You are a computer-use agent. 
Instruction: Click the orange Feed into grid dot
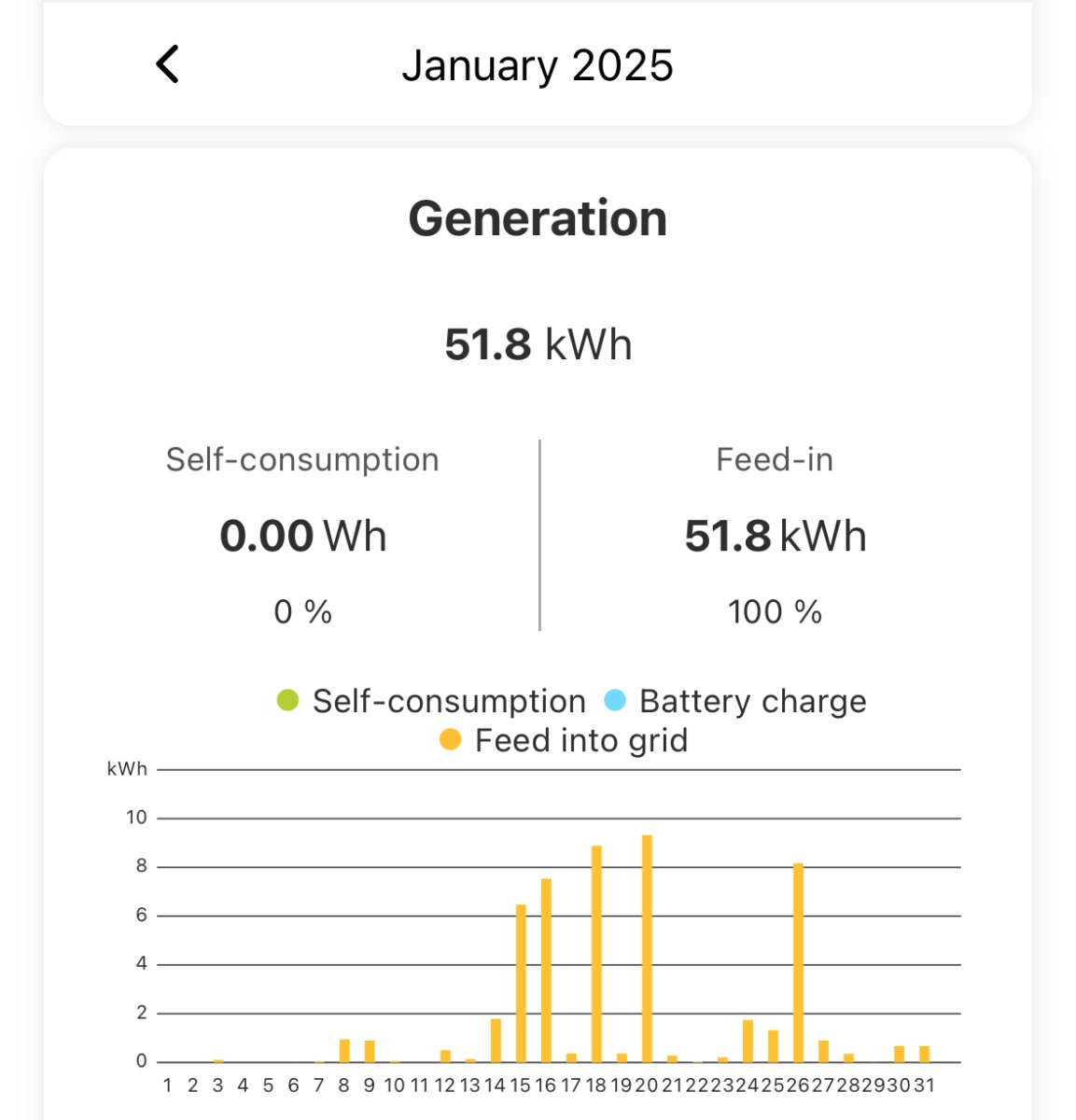pyautogui.click(x=450, y=740)
